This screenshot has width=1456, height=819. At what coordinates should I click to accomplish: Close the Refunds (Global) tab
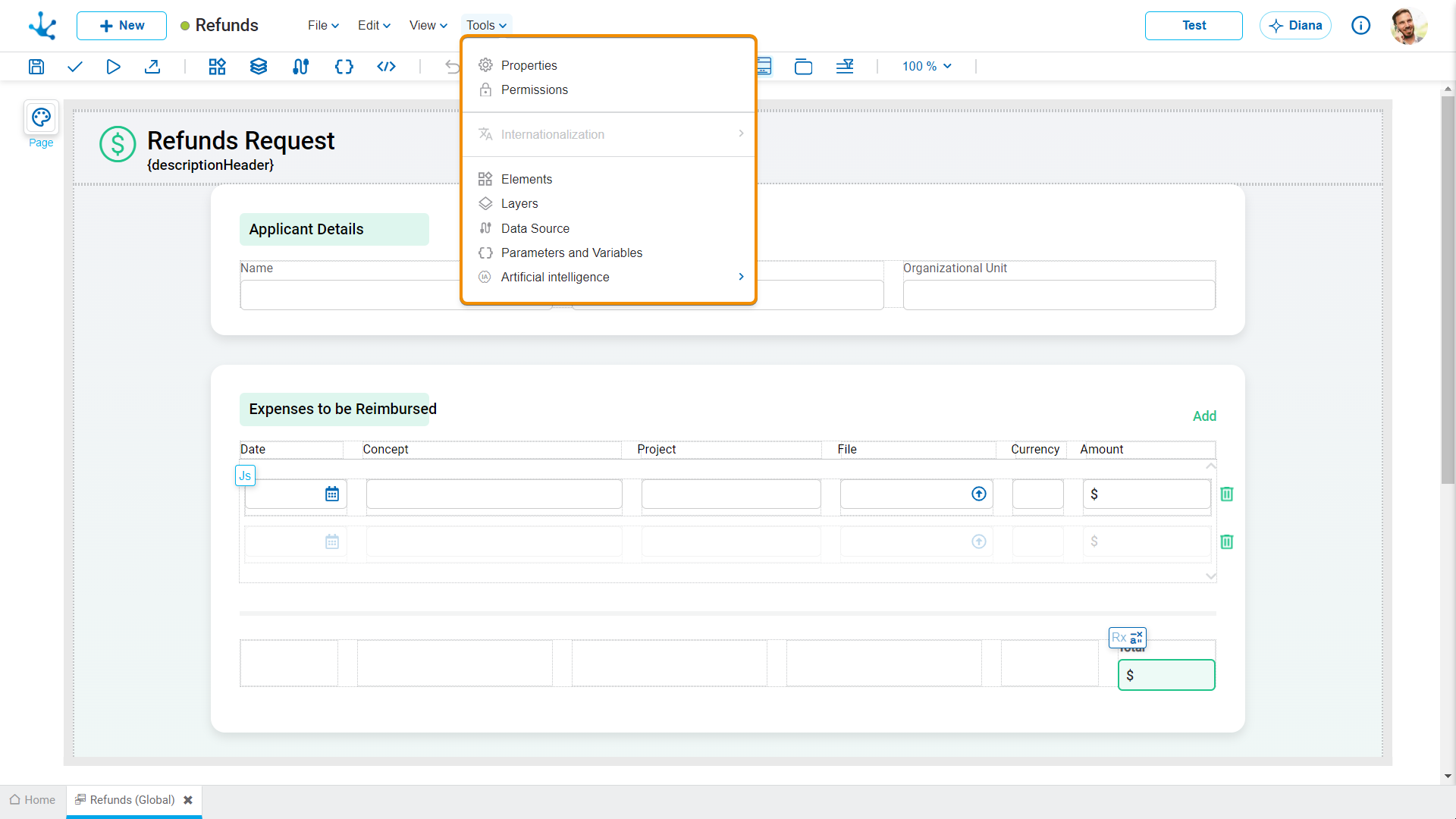[188, 800]
